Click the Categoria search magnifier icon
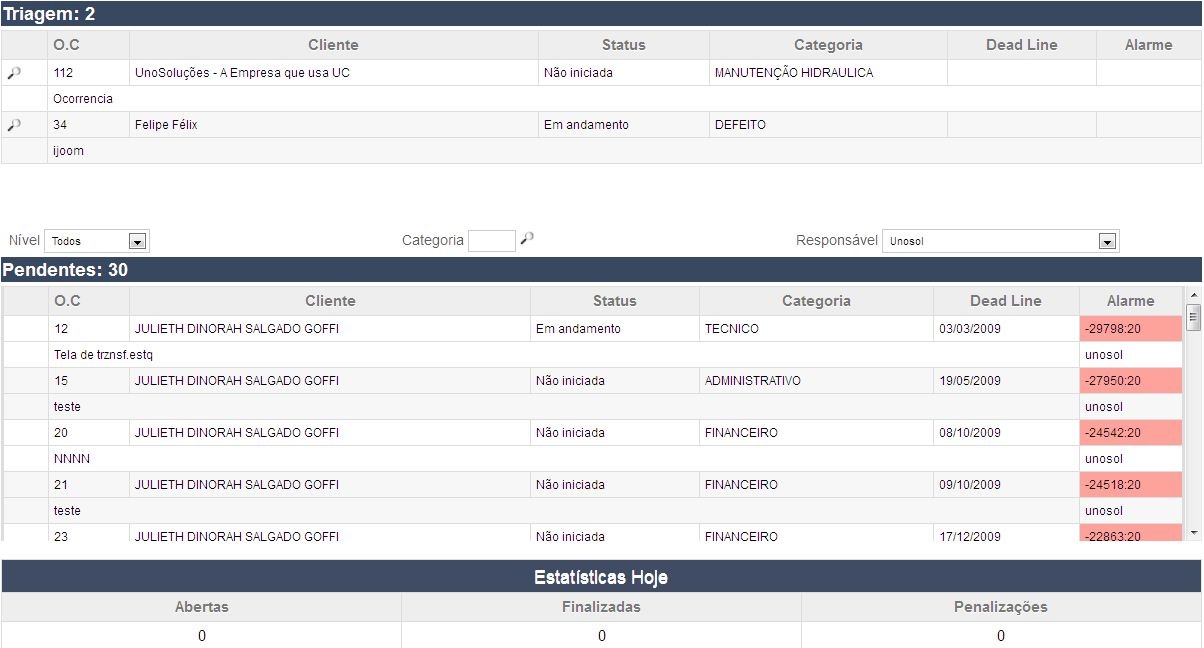1204x648 pixels. 528,239
